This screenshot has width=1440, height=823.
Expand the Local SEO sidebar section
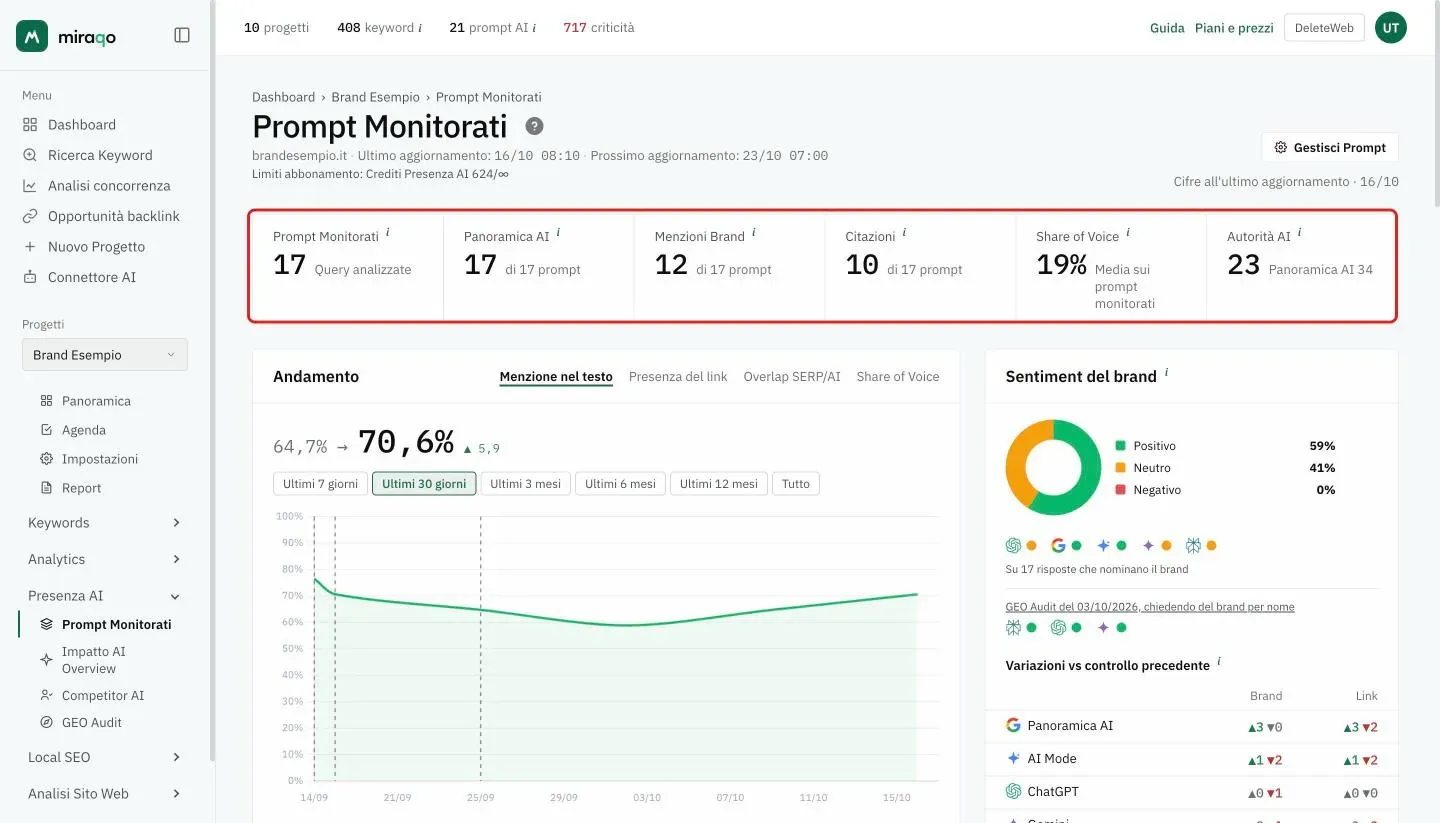click(x=104, y=757)
